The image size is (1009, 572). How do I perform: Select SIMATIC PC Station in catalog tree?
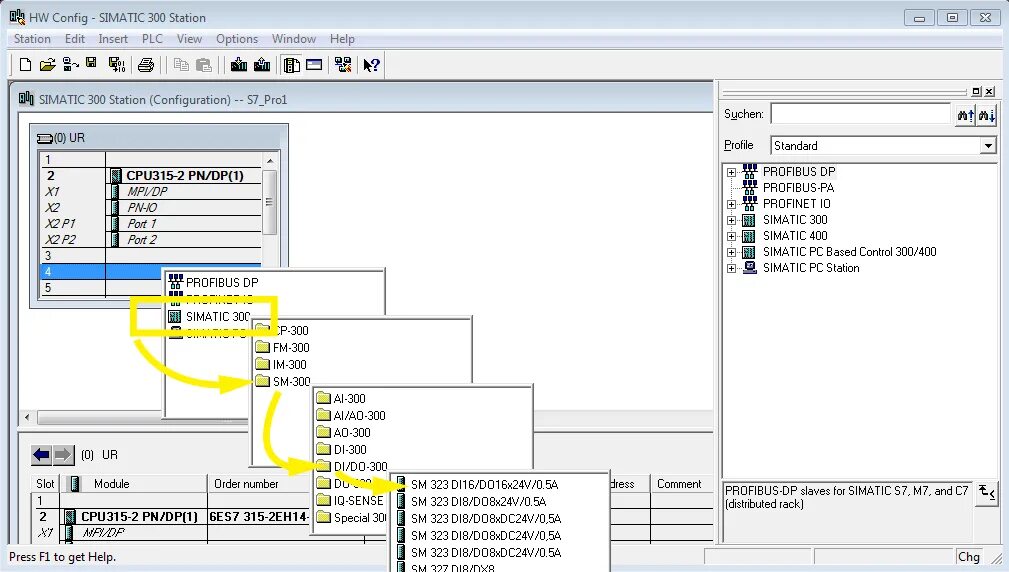[811, 268]
